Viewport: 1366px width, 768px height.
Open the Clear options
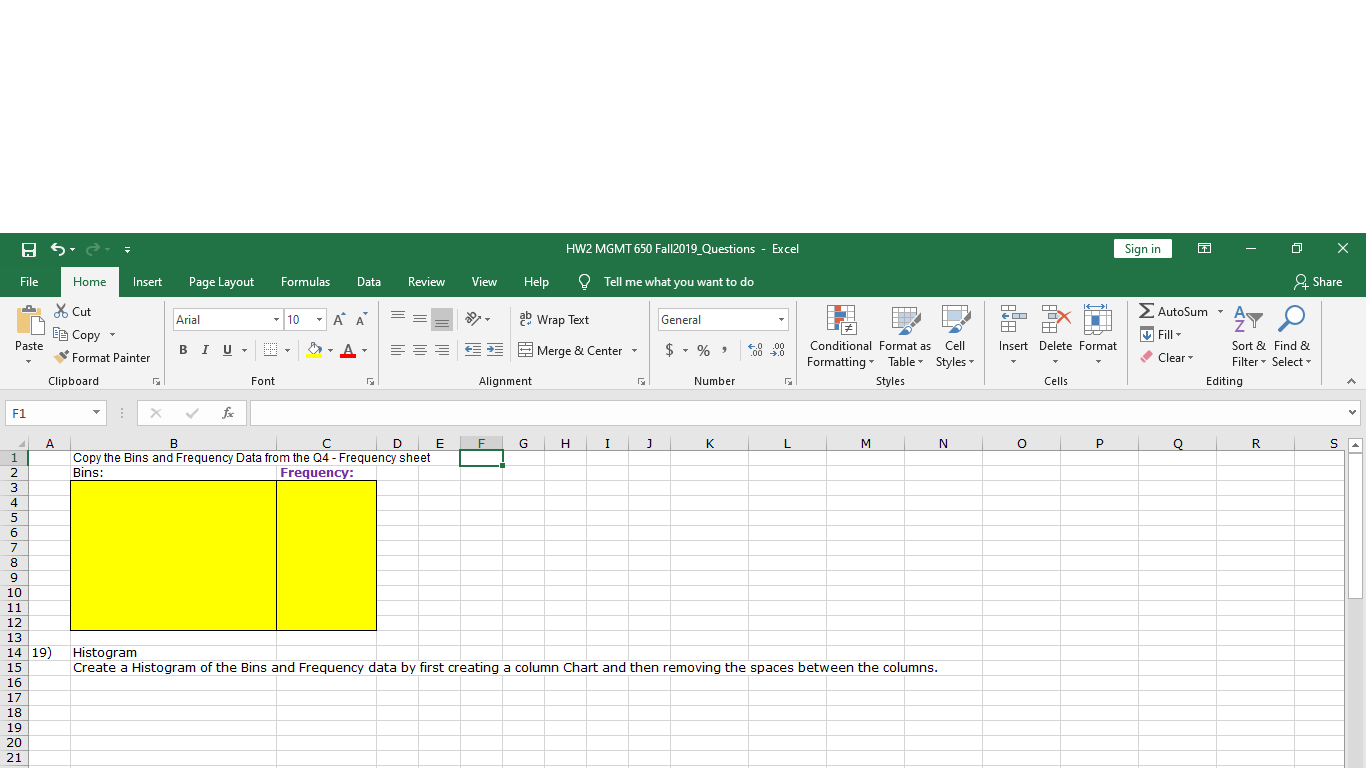pyautogui.click(x=1166, y=358)
